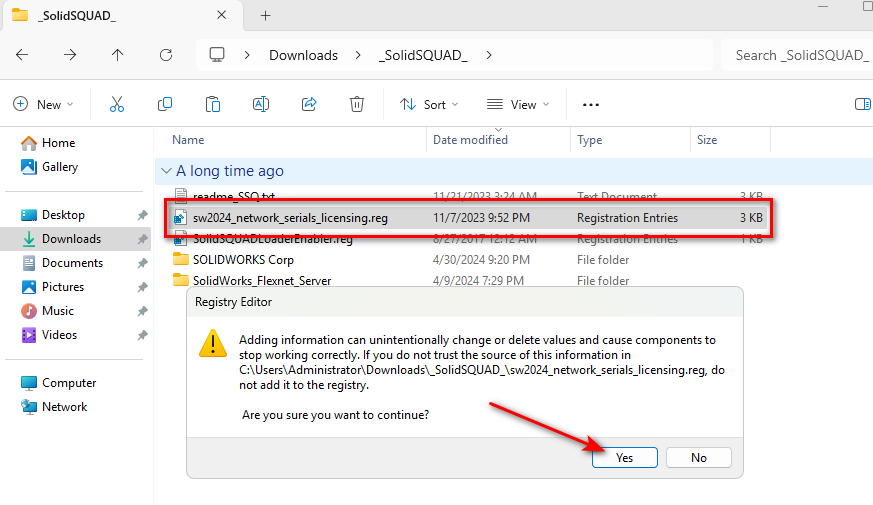Go back with the left arrow

click(x=22, y=55)
